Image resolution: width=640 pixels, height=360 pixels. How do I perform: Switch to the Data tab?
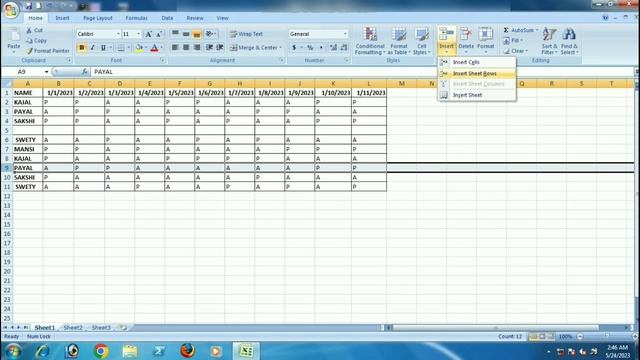[167, 18]
